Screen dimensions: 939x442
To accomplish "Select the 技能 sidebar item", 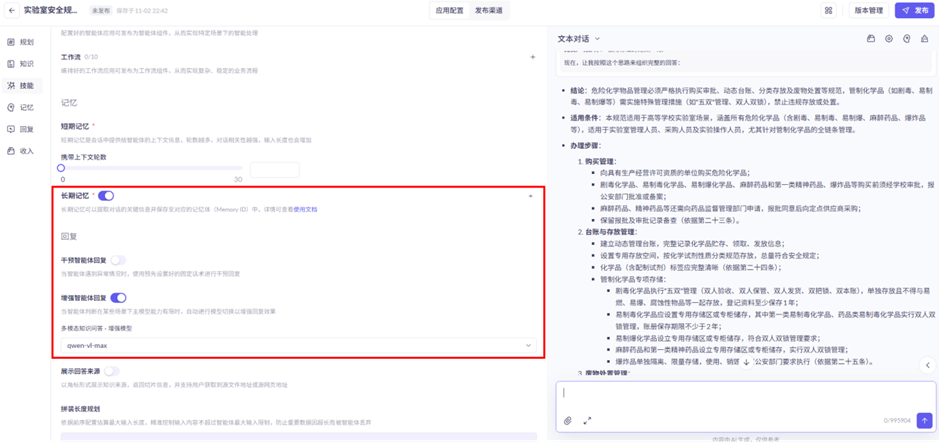I will click(22, 86).
